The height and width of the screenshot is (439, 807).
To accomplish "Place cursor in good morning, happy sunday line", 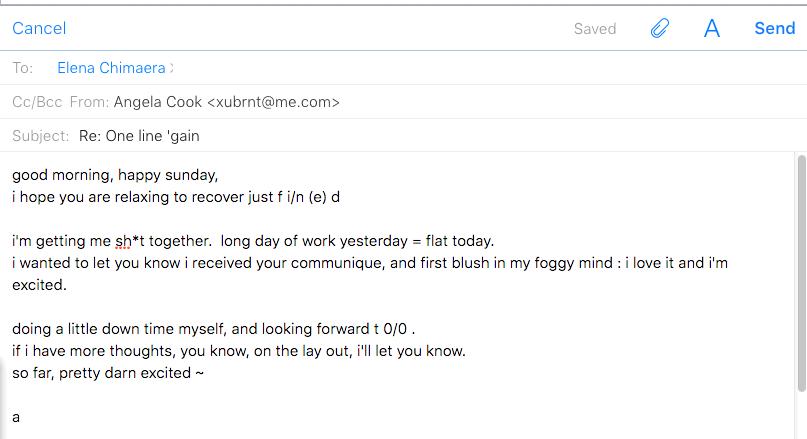I will (115, 175).
